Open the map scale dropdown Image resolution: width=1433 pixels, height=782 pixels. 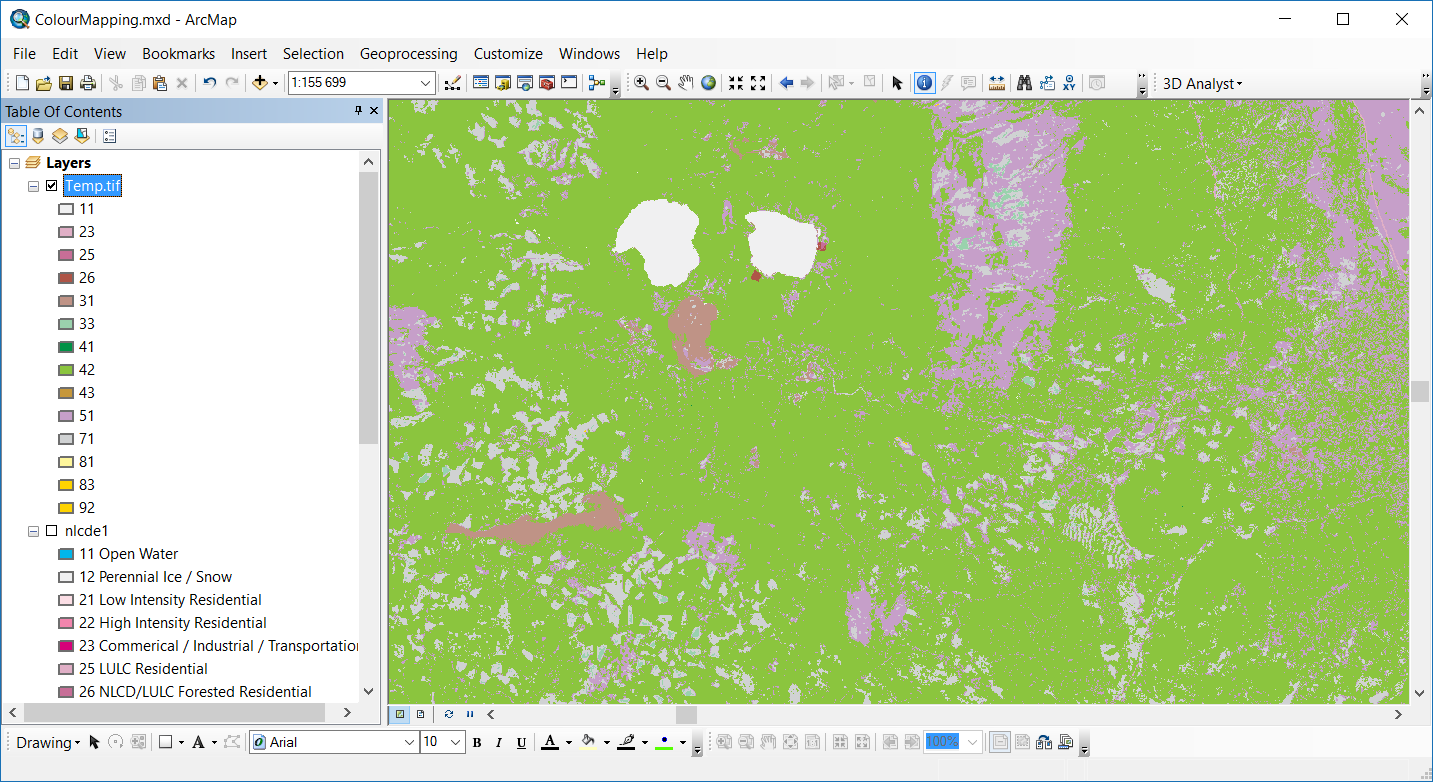click(x=426, y=84)
